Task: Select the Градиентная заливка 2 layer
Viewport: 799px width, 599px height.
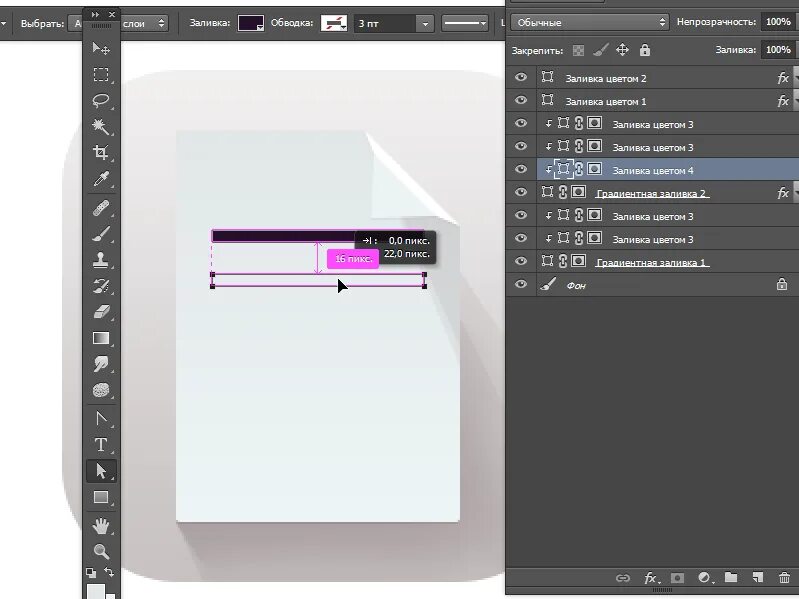Action: 668,193
